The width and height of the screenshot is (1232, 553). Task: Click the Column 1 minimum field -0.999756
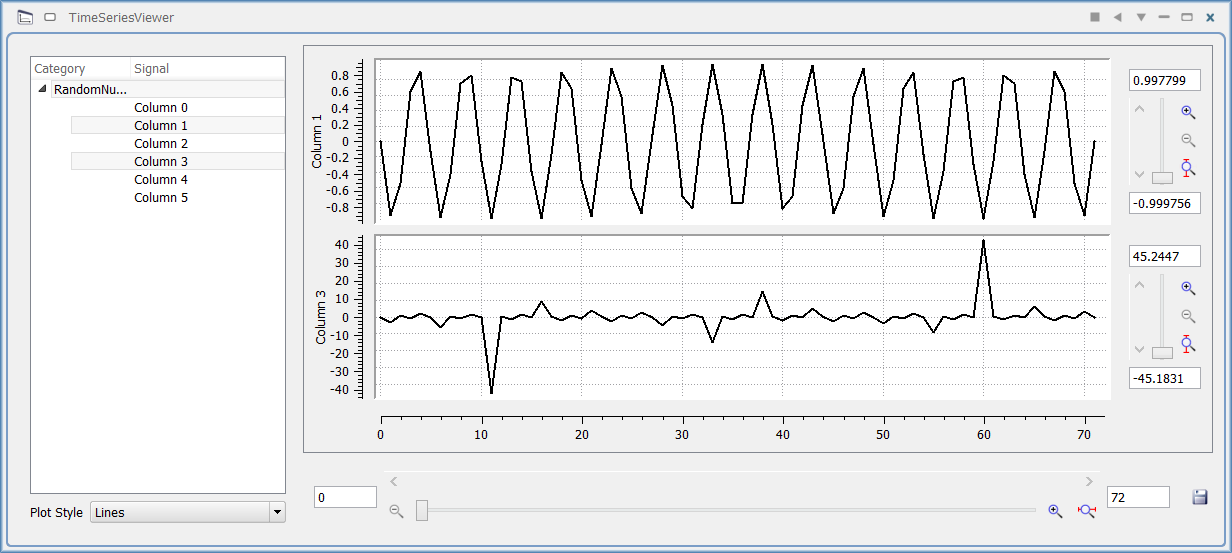(x=1165, y=203)
